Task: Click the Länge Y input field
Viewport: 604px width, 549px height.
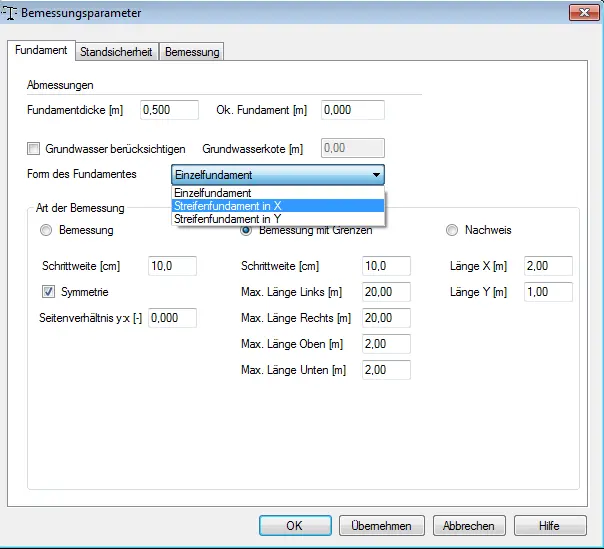Action: pos(548,292)
